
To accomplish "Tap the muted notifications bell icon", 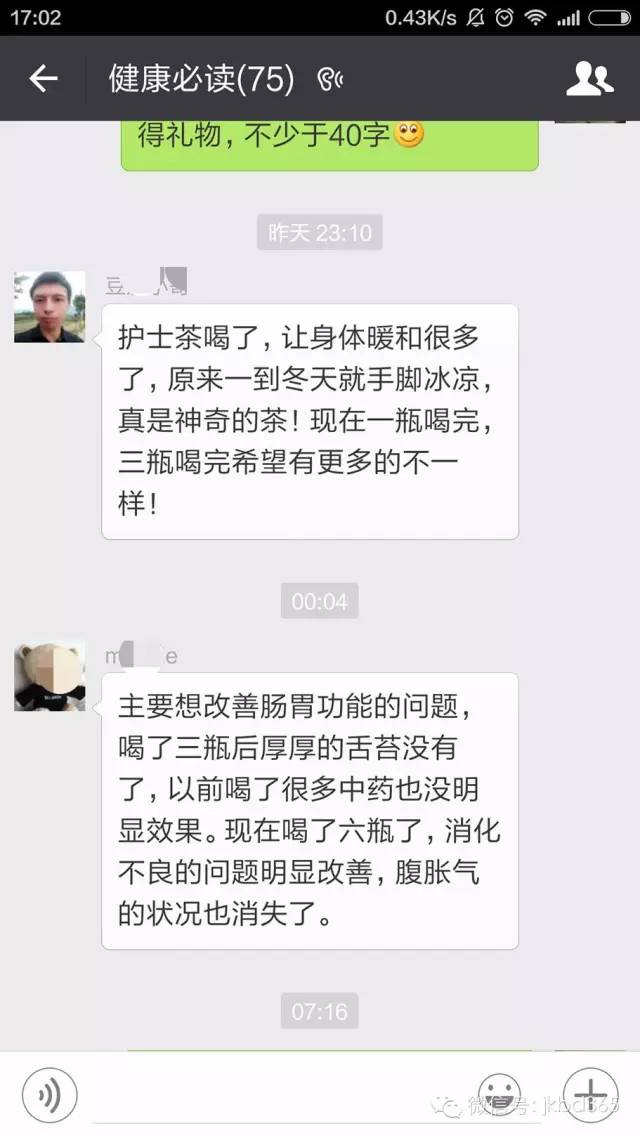I will [475, 18].
